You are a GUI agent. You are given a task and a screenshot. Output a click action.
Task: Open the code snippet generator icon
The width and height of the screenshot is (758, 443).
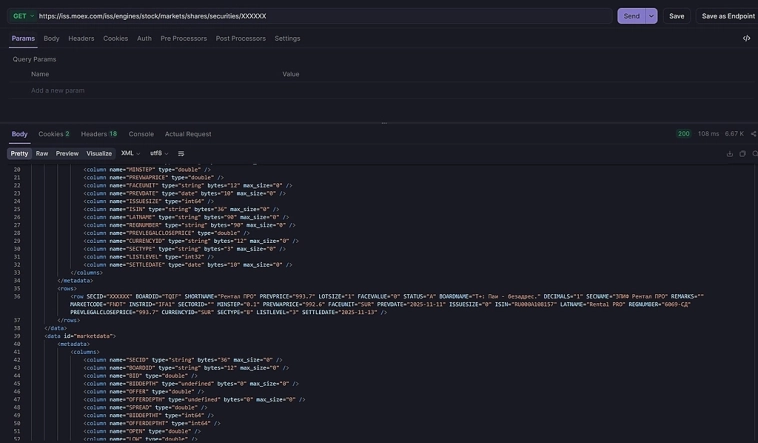746,38
